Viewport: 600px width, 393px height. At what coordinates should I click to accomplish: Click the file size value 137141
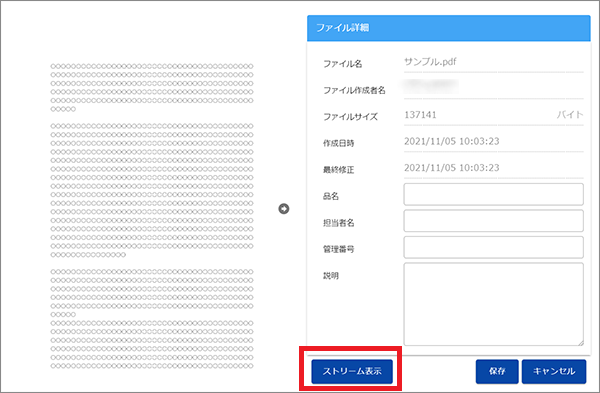420,115
